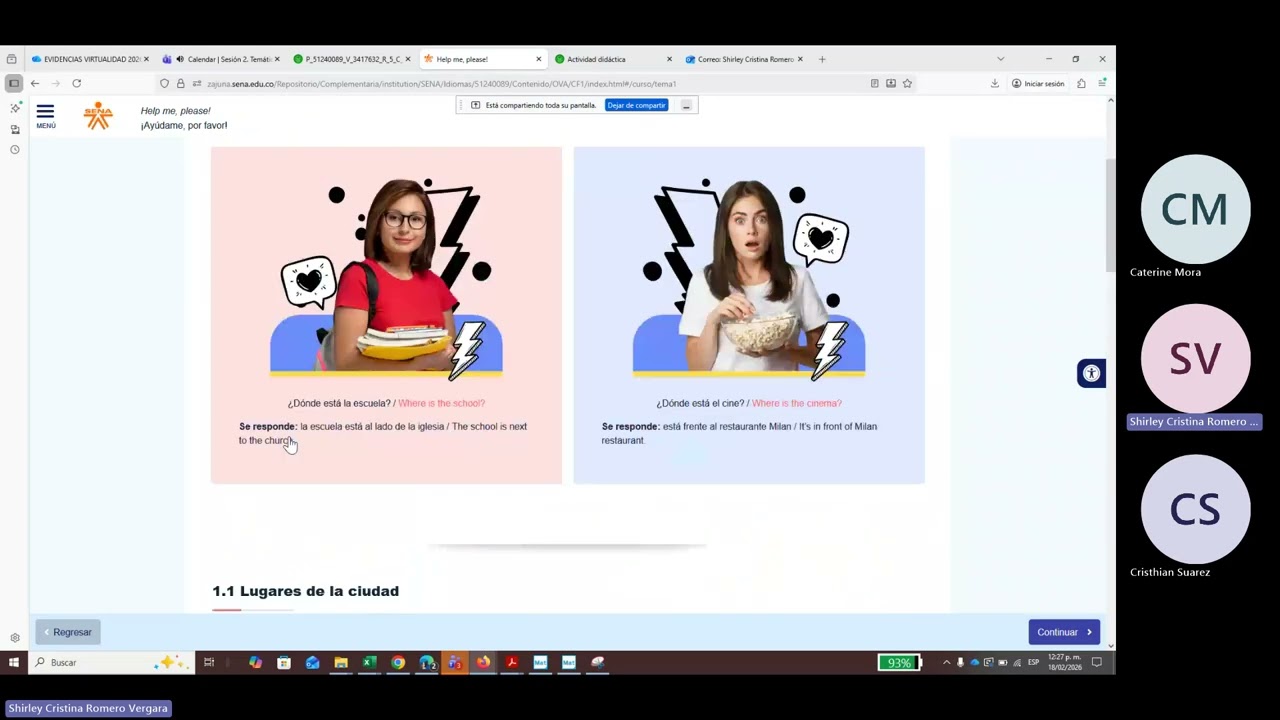Open the Windows Start menu

14,662
